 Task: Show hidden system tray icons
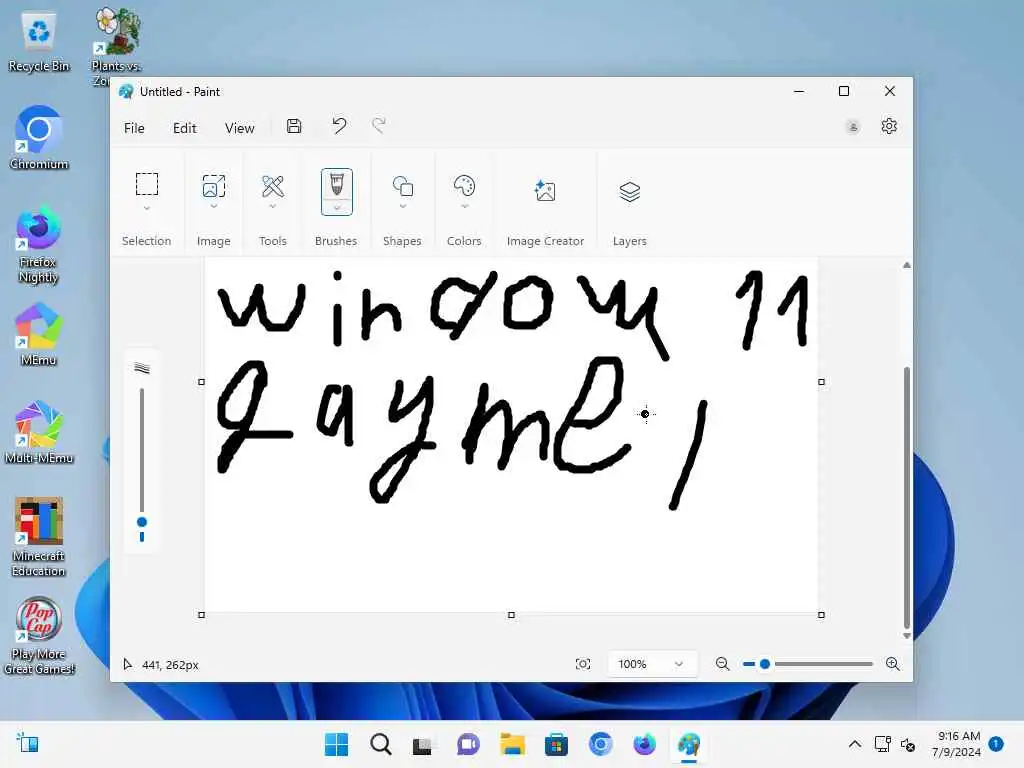[x=854, y=744]
